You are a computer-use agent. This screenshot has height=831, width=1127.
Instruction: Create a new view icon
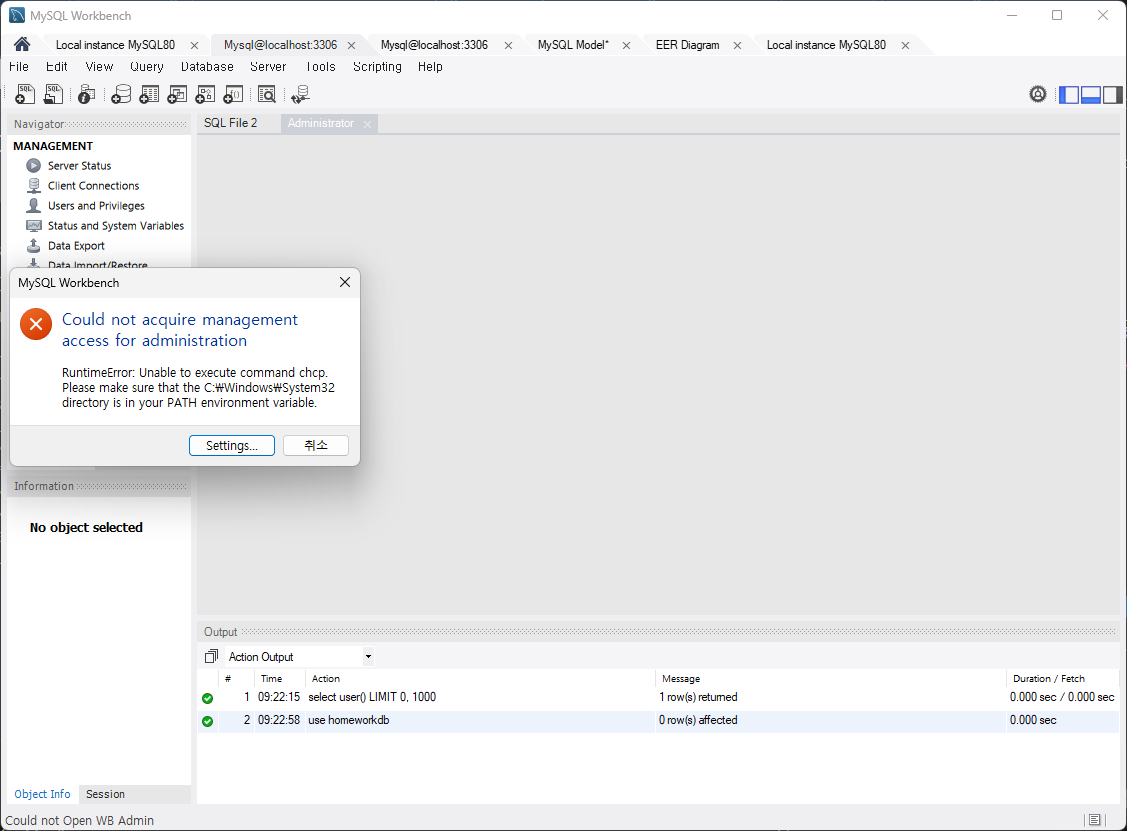178,94
